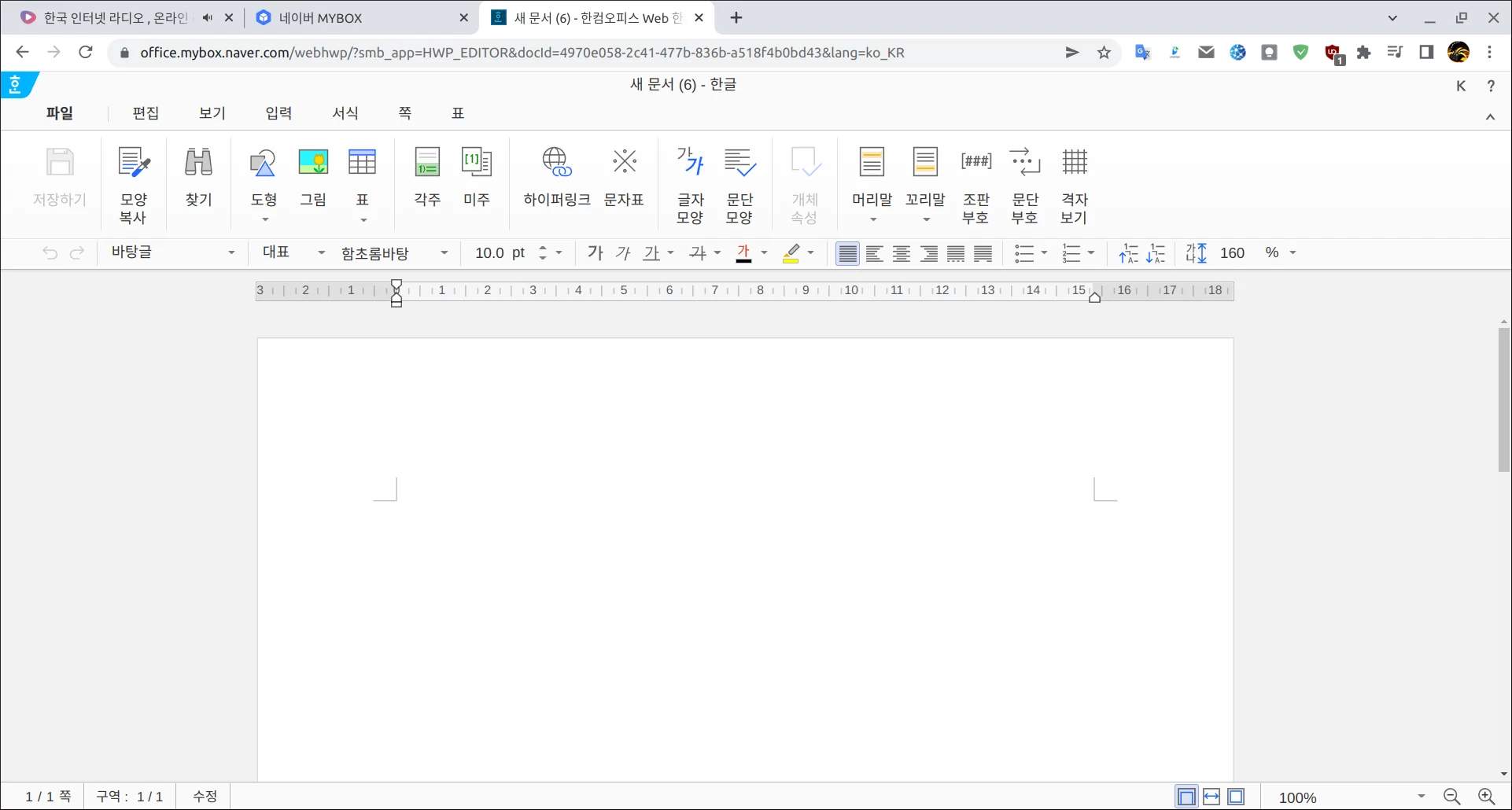
Task: Open highlight color dropdown arrow
Action: [x=810, y=252]
